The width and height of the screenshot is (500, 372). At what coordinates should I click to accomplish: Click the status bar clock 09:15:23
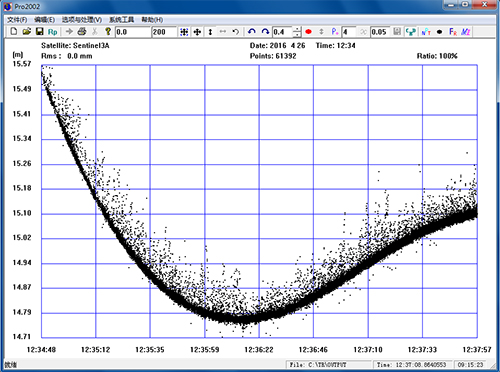[x=470, y=365]
